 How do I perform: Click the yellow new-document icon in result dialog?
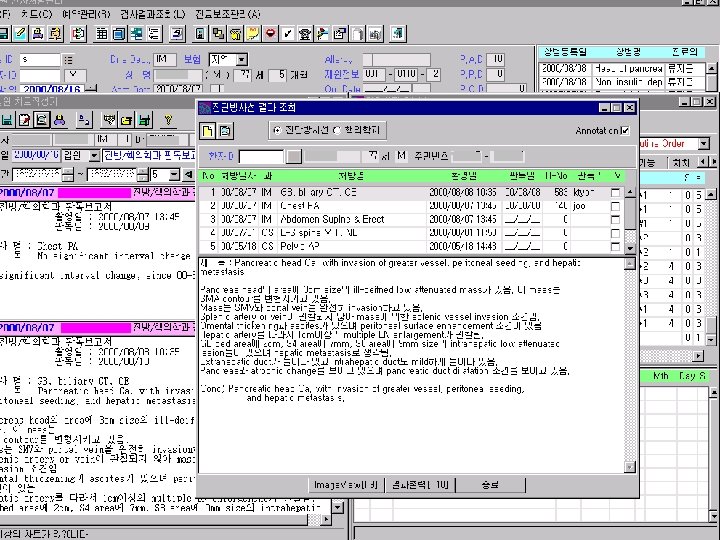(208, 131)
